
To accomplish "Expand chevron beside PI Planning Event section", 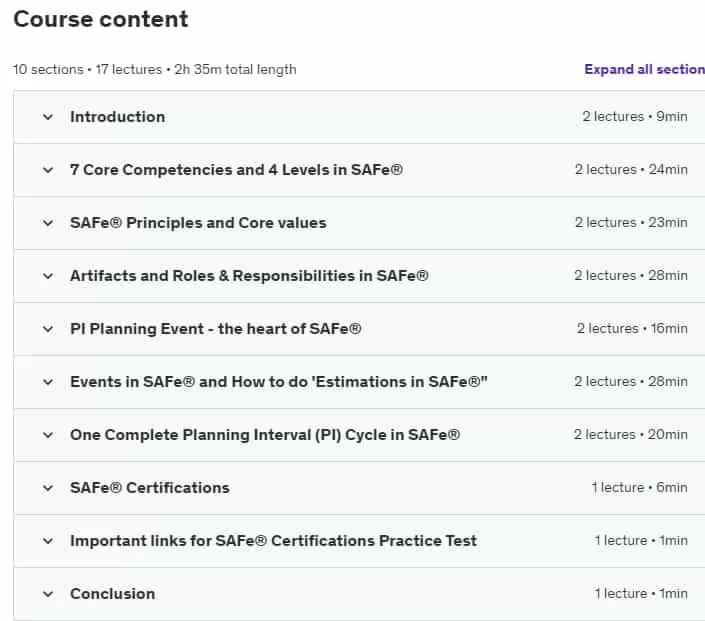I will pos(48,329).
